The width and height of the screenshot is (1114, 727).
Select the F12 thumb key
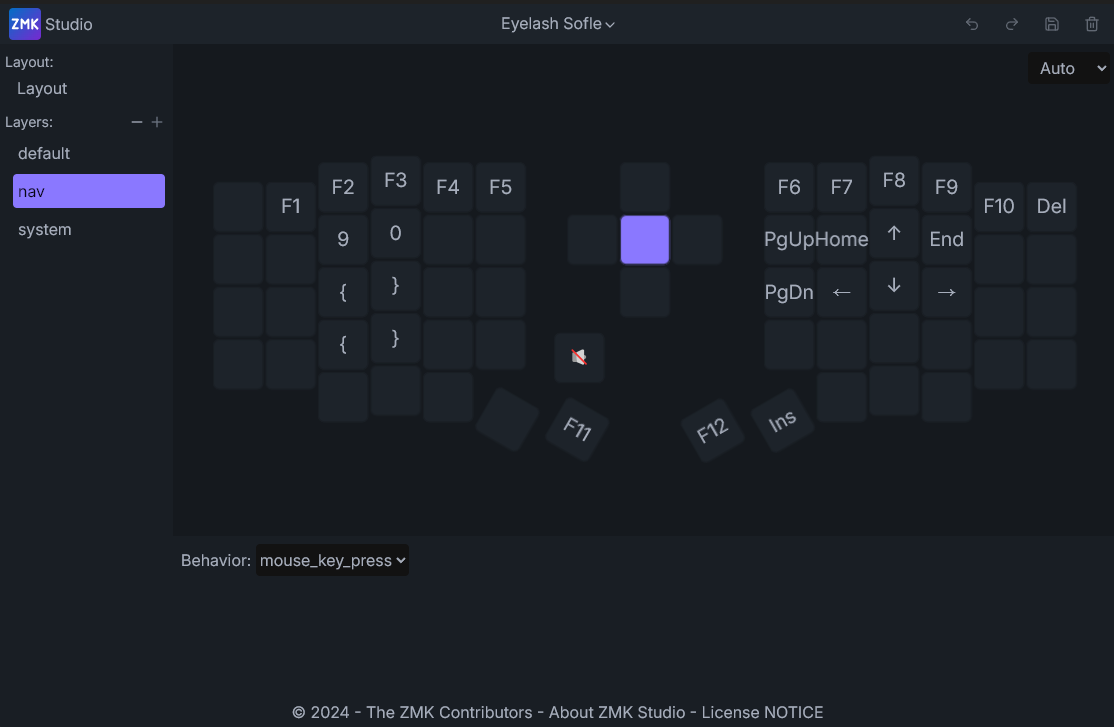pyautogui.click(x=713, y=430)
